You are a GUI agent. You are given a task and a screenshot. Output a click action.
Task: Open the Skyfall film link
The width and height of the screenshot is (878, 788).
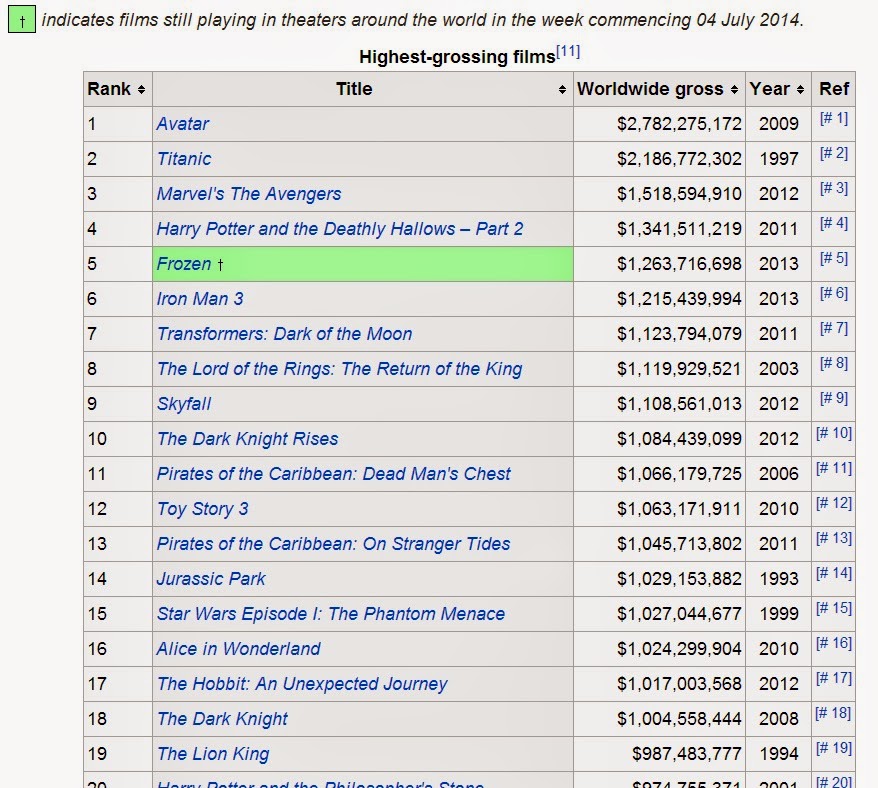pyautogui.click(x=184, y=404)
